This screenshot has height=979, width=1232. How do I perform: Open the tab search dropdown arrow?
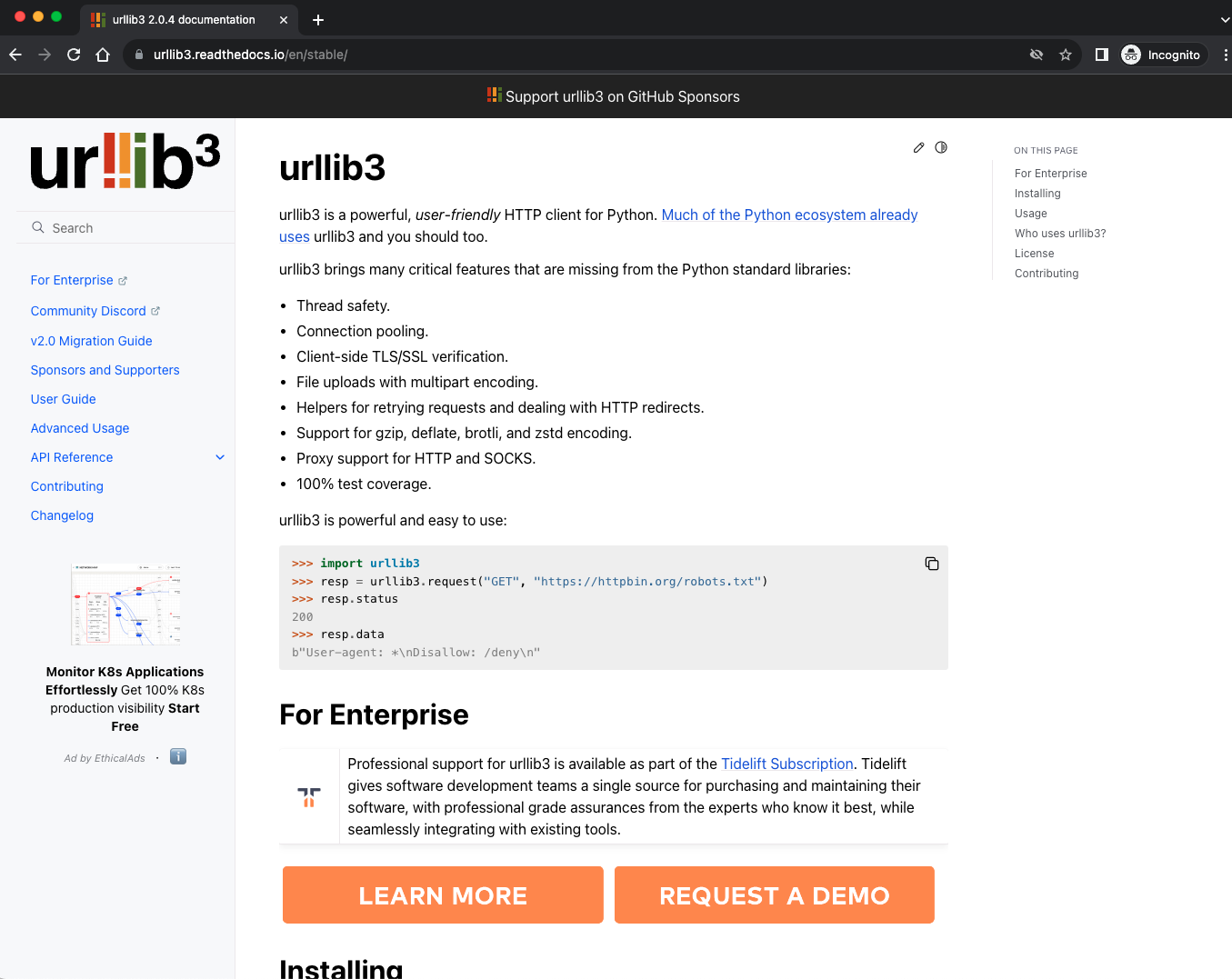[1224, 19]
